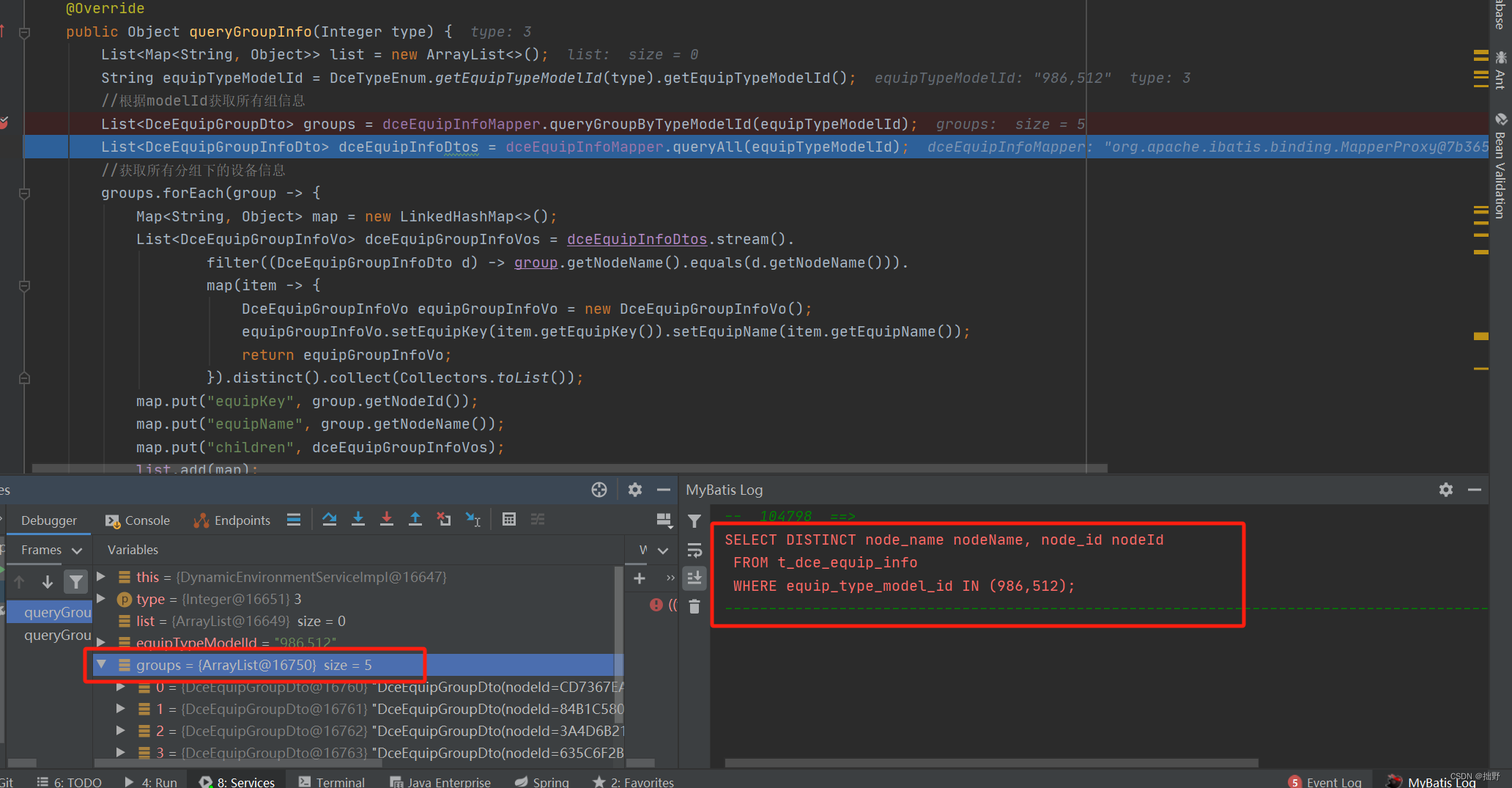Click the Force Step Into icon

coord(387,519)
